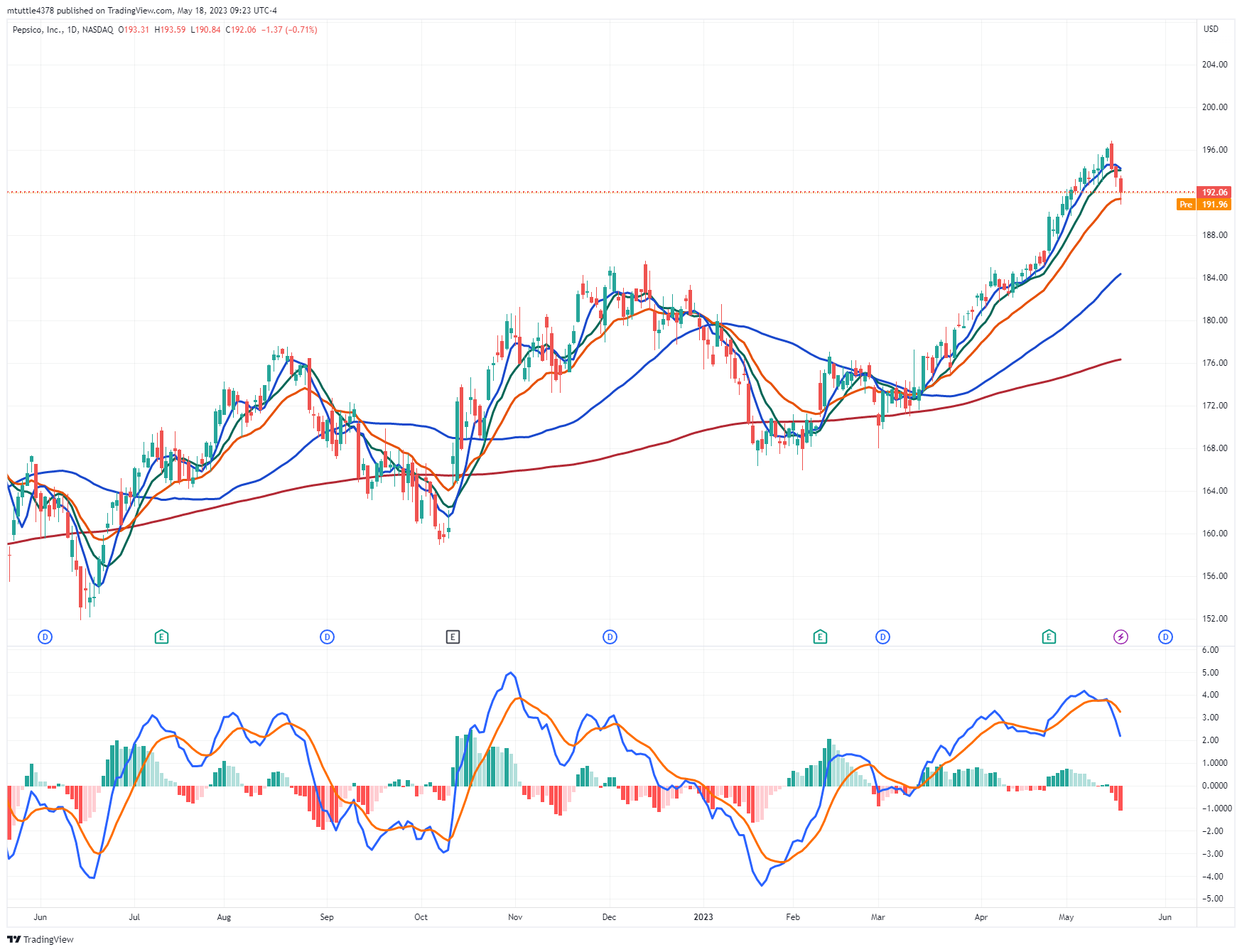Image resolution: width=1242 pixels, height=952 pixels.
Task: Click the dividend marker in early March
Action: 882,637
